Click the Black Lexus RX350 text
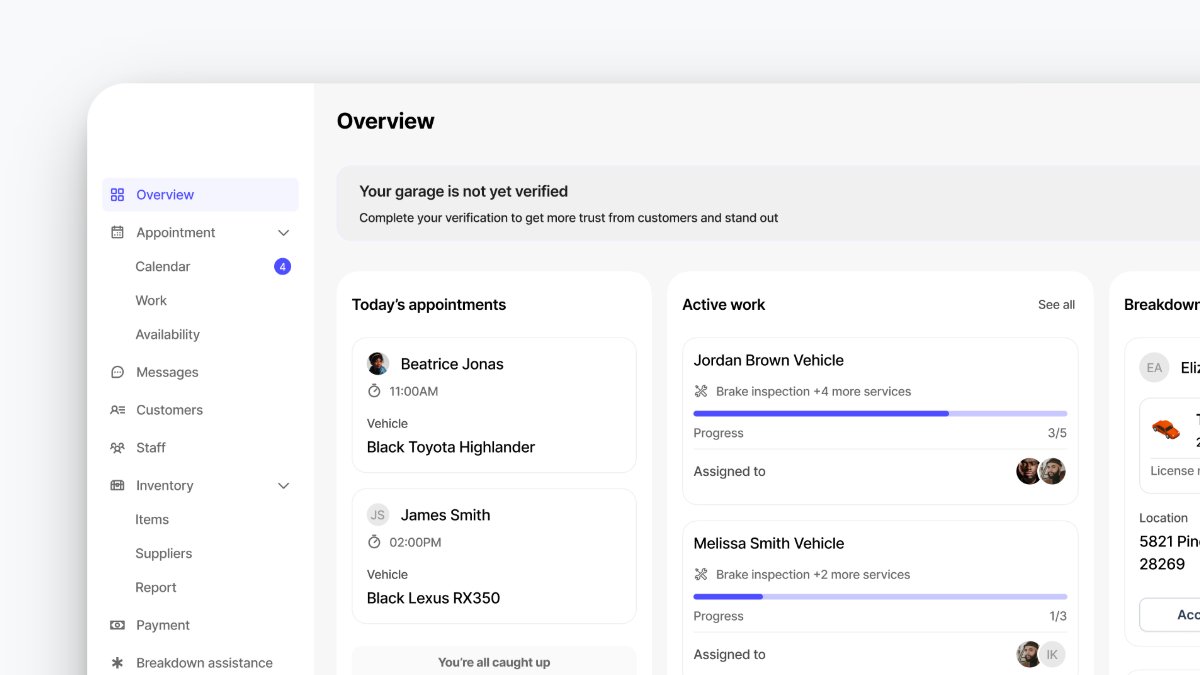Image resolution: width=1200 pixels, height=675 pixels. [x=433, y=598]
